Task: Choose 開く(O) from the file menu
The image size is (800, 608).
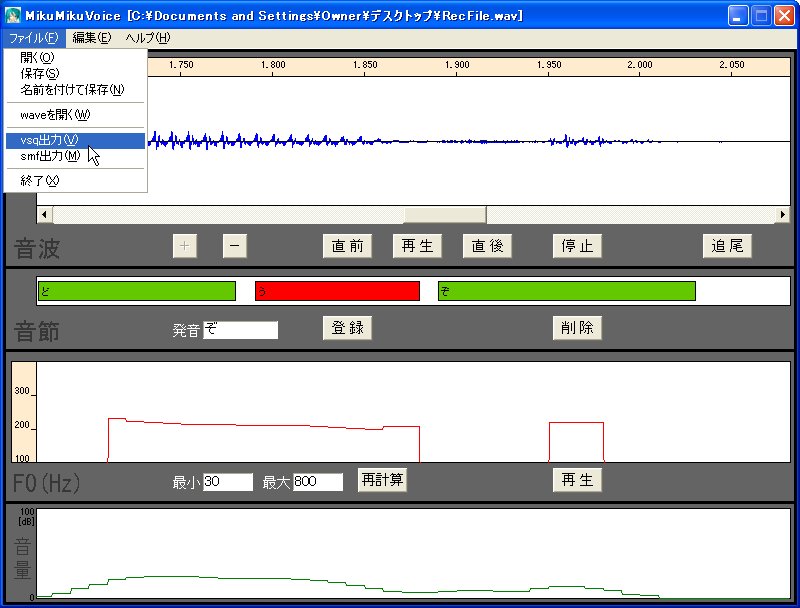Action: (x=76, y=58)
